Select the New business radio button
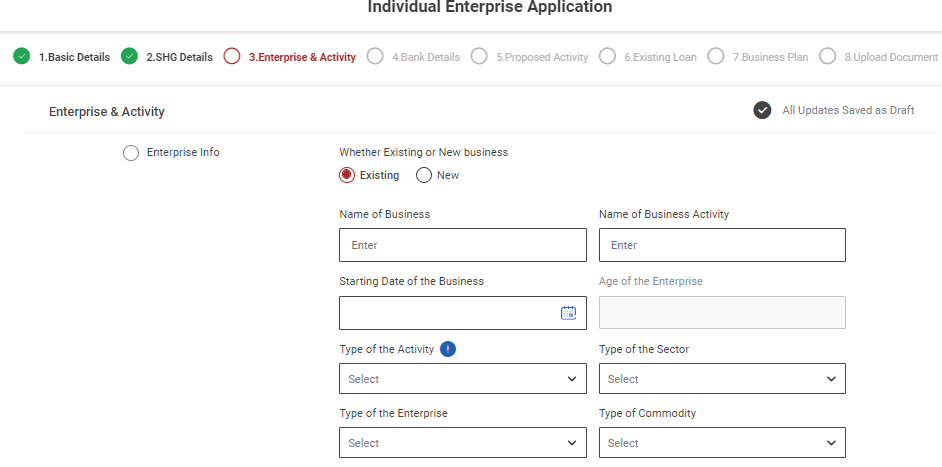942x467 pixels. pyautogui.click(x=424, y=175)
